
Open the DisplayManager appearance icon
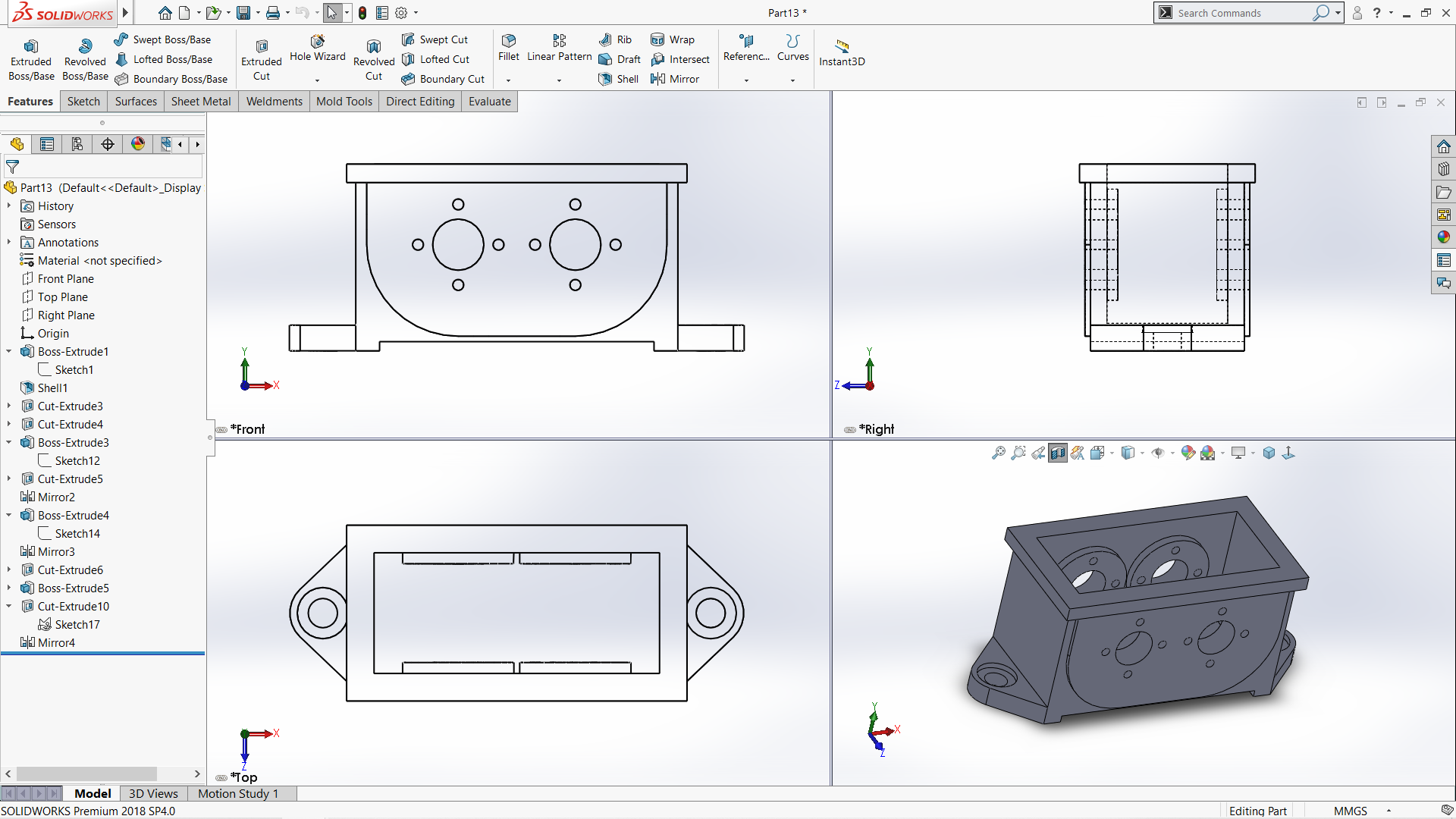(x=138, y=144)
